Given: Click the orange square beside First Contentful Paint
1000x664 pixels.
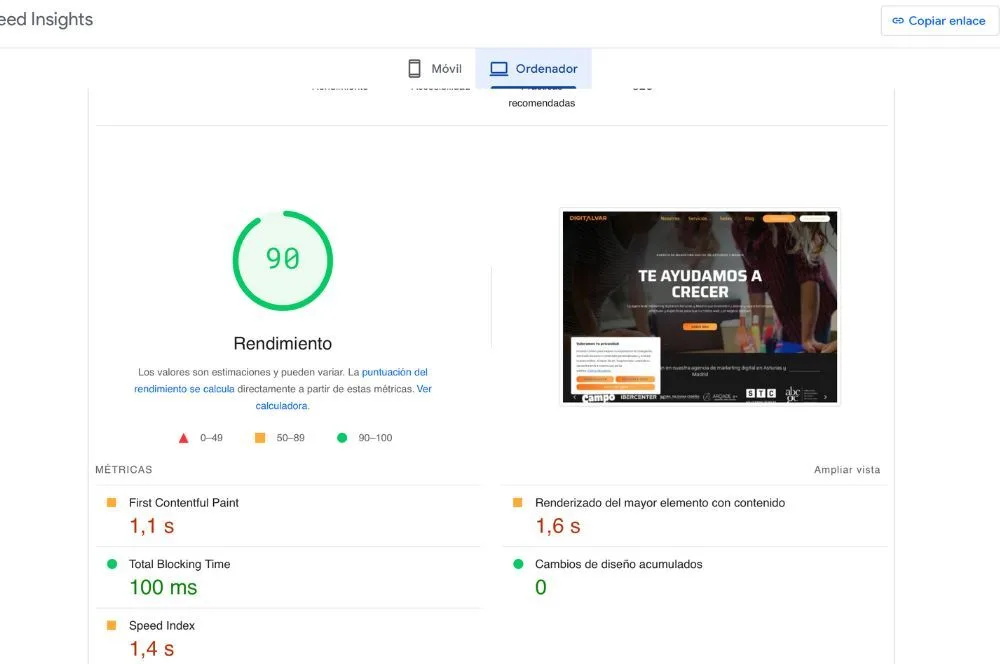Looking at the screenshot, I should click(112, 503).
